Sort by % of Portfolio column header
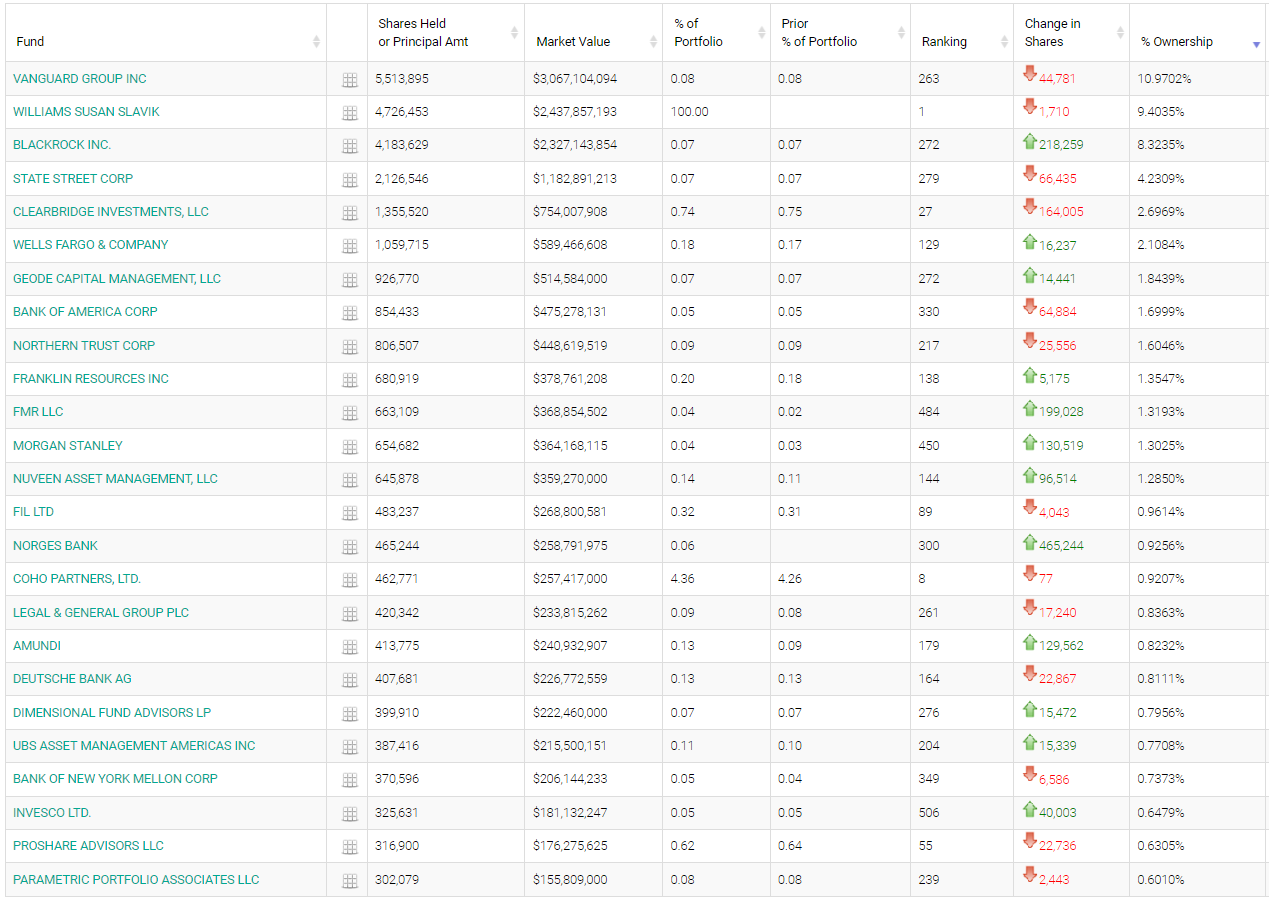The width and height of the screenshot is (1269, 901). 716,33
